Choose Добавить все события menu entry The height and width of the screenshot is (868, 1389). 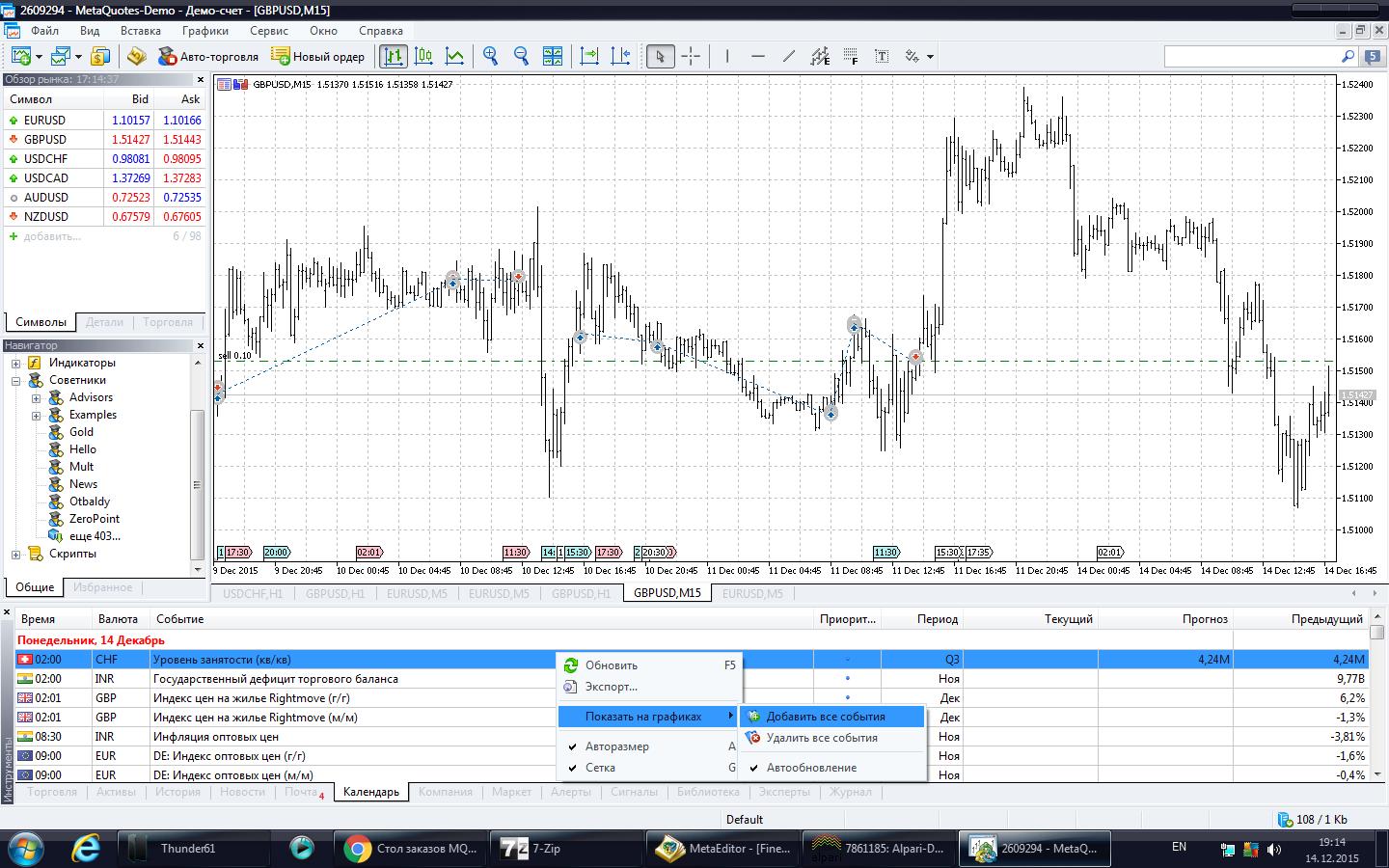click(825, 717)
